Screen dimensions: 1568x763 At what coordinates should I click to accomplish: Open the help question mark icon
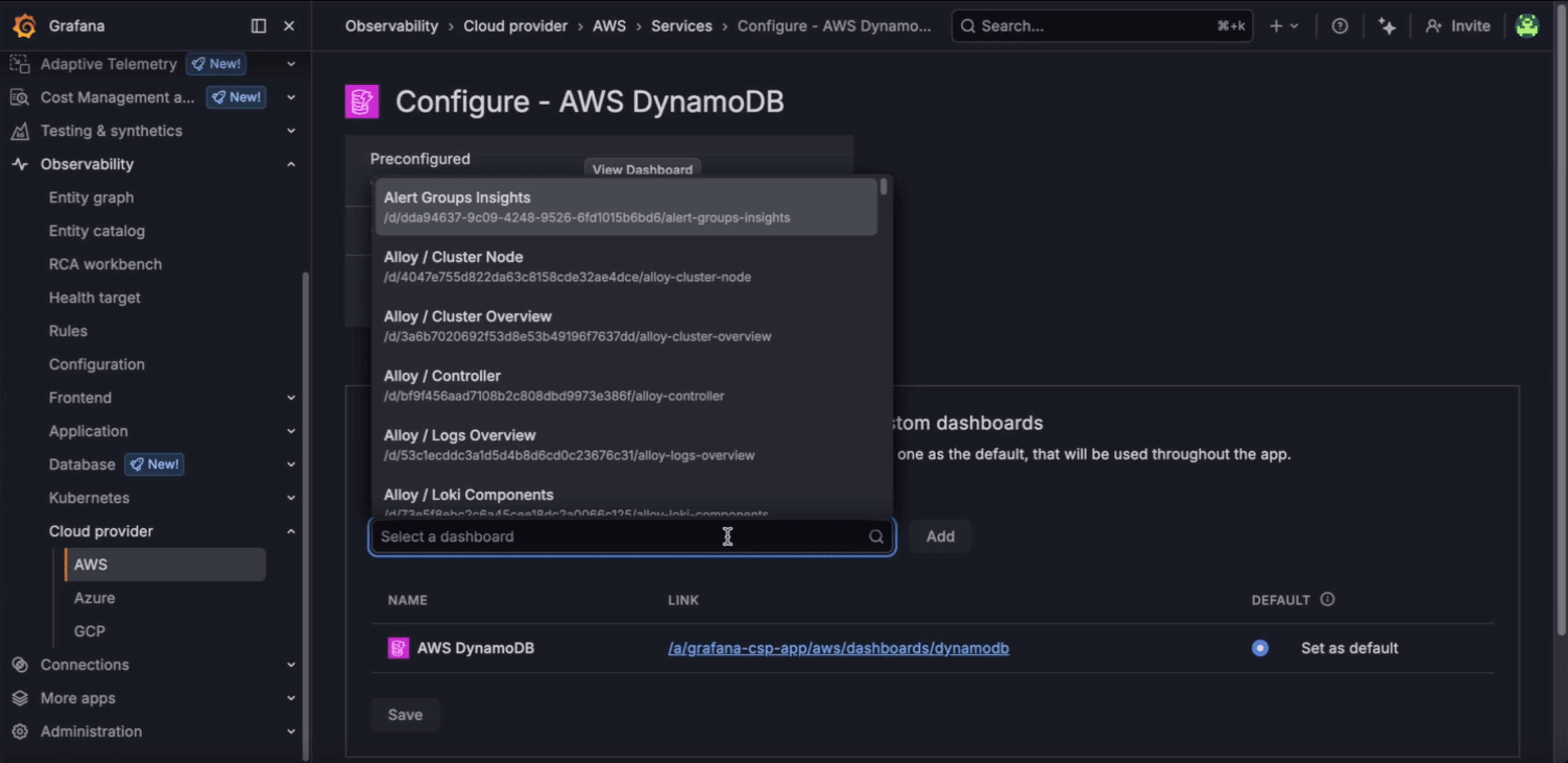[1339, 26]
